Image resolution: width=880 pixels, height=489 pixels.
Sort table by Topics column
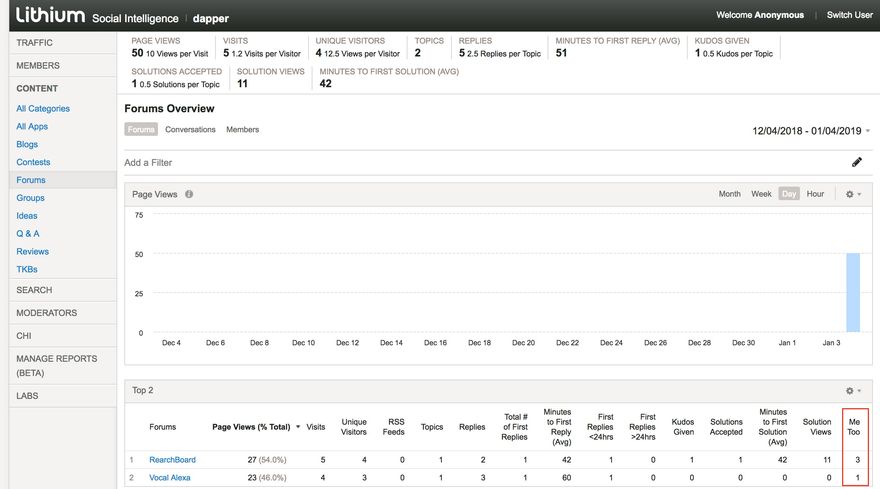click(432, 427)
